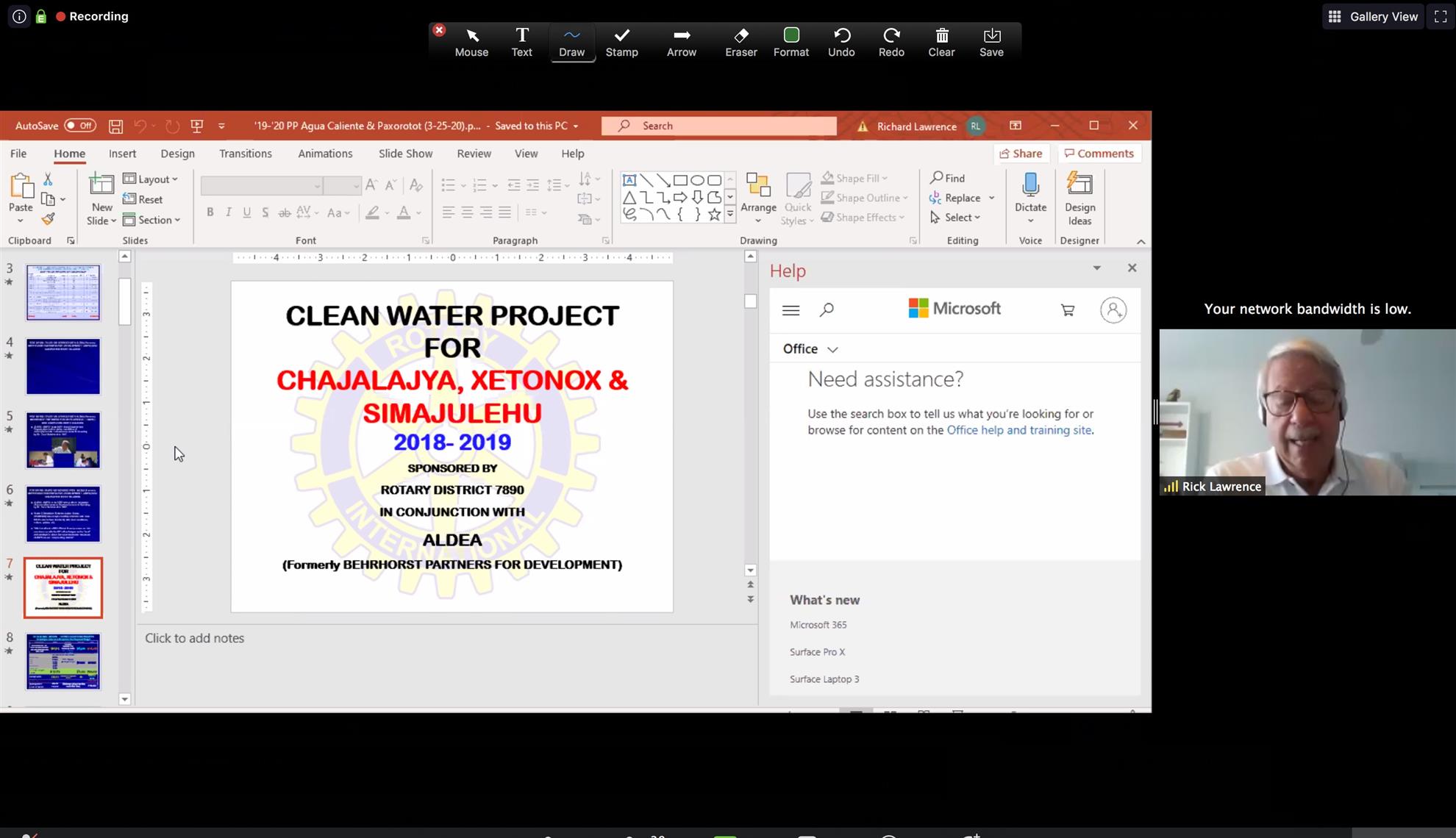Pick the Arrow annotation tool
The height and width of the screenshot is (838, 1456).
[681, 42]
